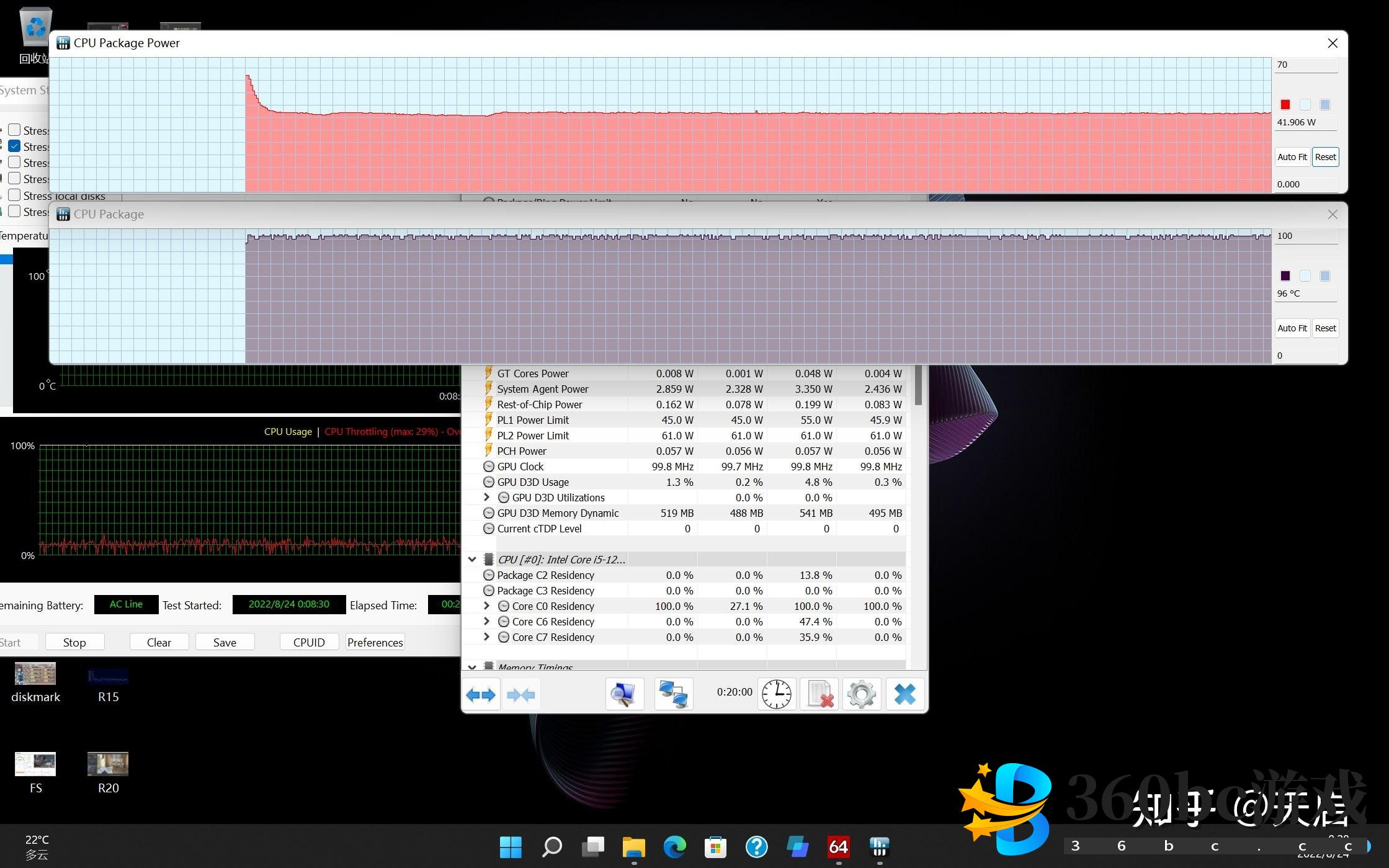
Task: Click the logging sheet with red X icon
Action: click(820, 694)
